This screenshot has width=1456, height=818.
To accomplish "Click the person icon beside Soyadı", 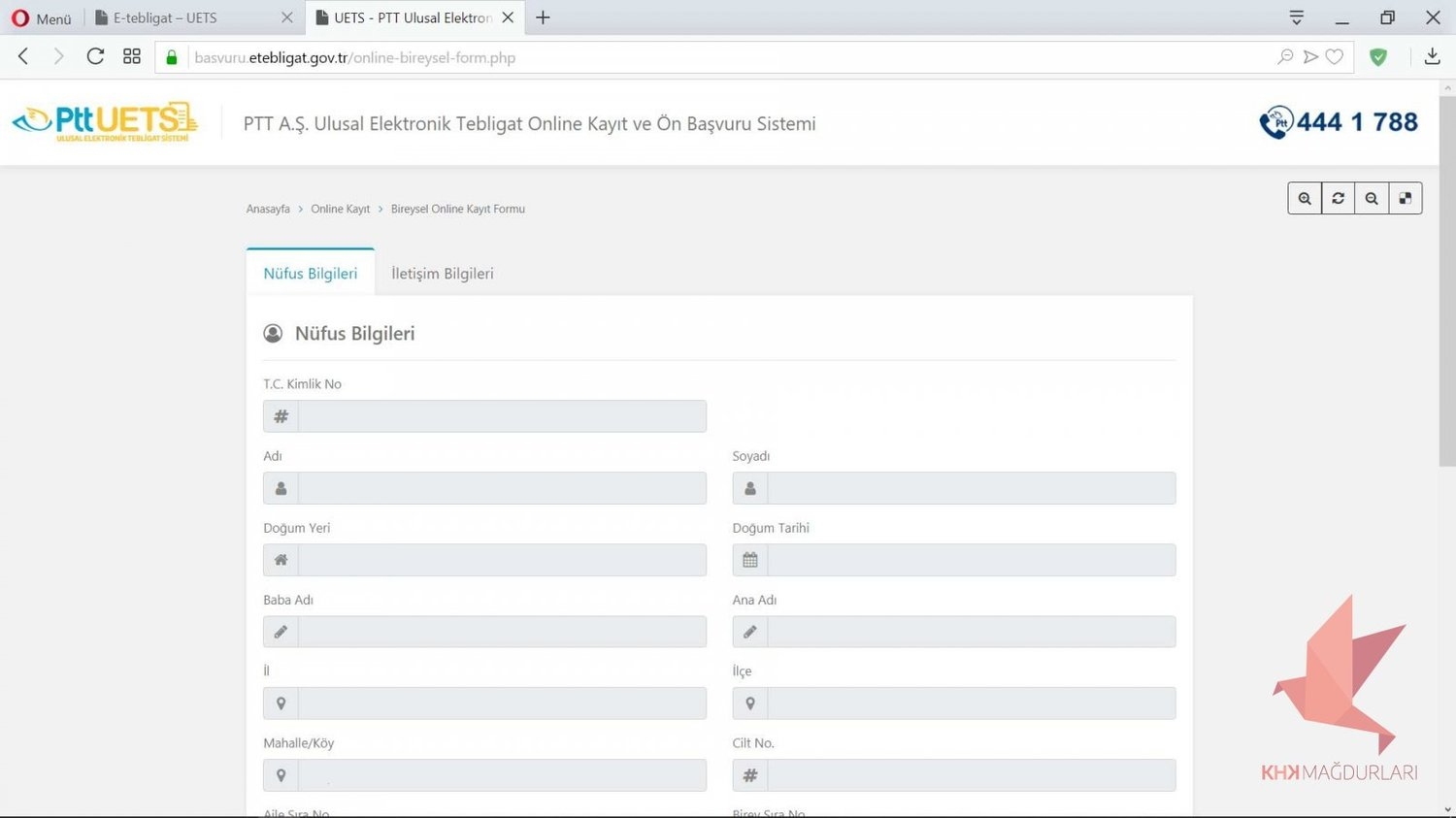I will pyautogui.click(x=750, y=488).
